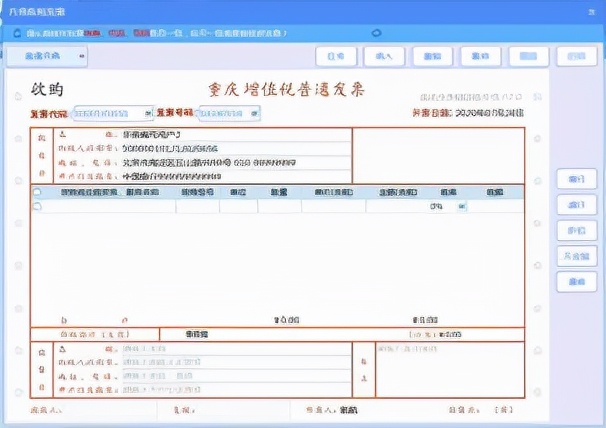This screenshot has height=428, width=606.
Task: Click the buyer name field
Action: (x=237, y=135)
